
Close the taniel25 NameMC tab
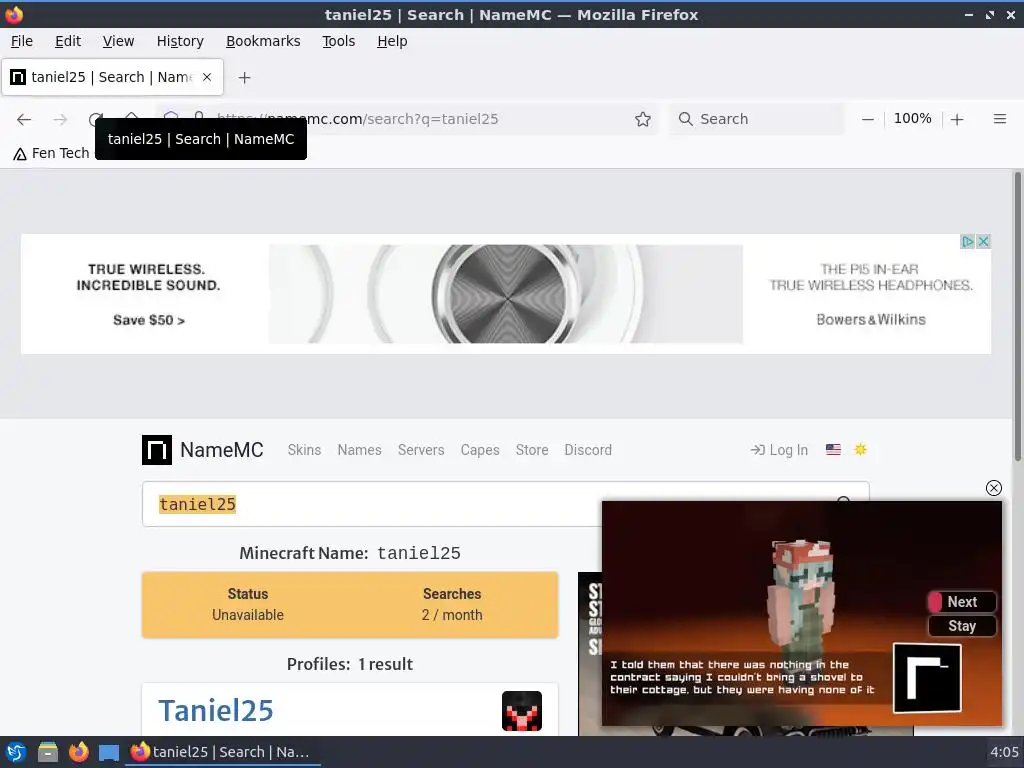(x=207, y=77)
